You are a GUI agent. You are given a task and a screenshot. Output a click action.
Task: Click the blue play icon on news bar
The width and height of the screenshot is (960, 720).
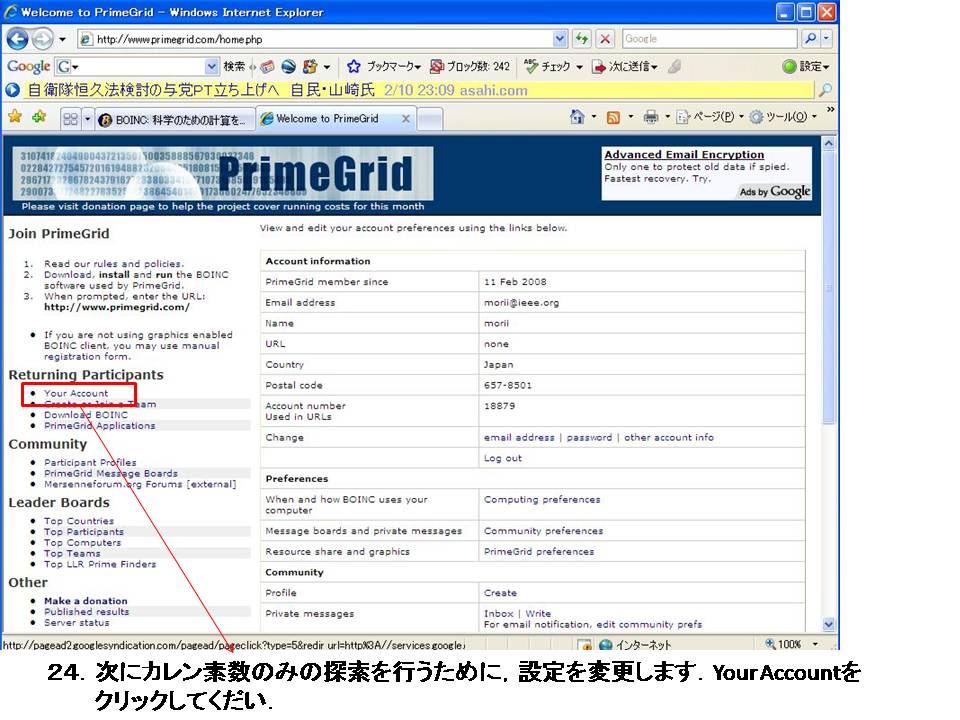coord(12,91)
